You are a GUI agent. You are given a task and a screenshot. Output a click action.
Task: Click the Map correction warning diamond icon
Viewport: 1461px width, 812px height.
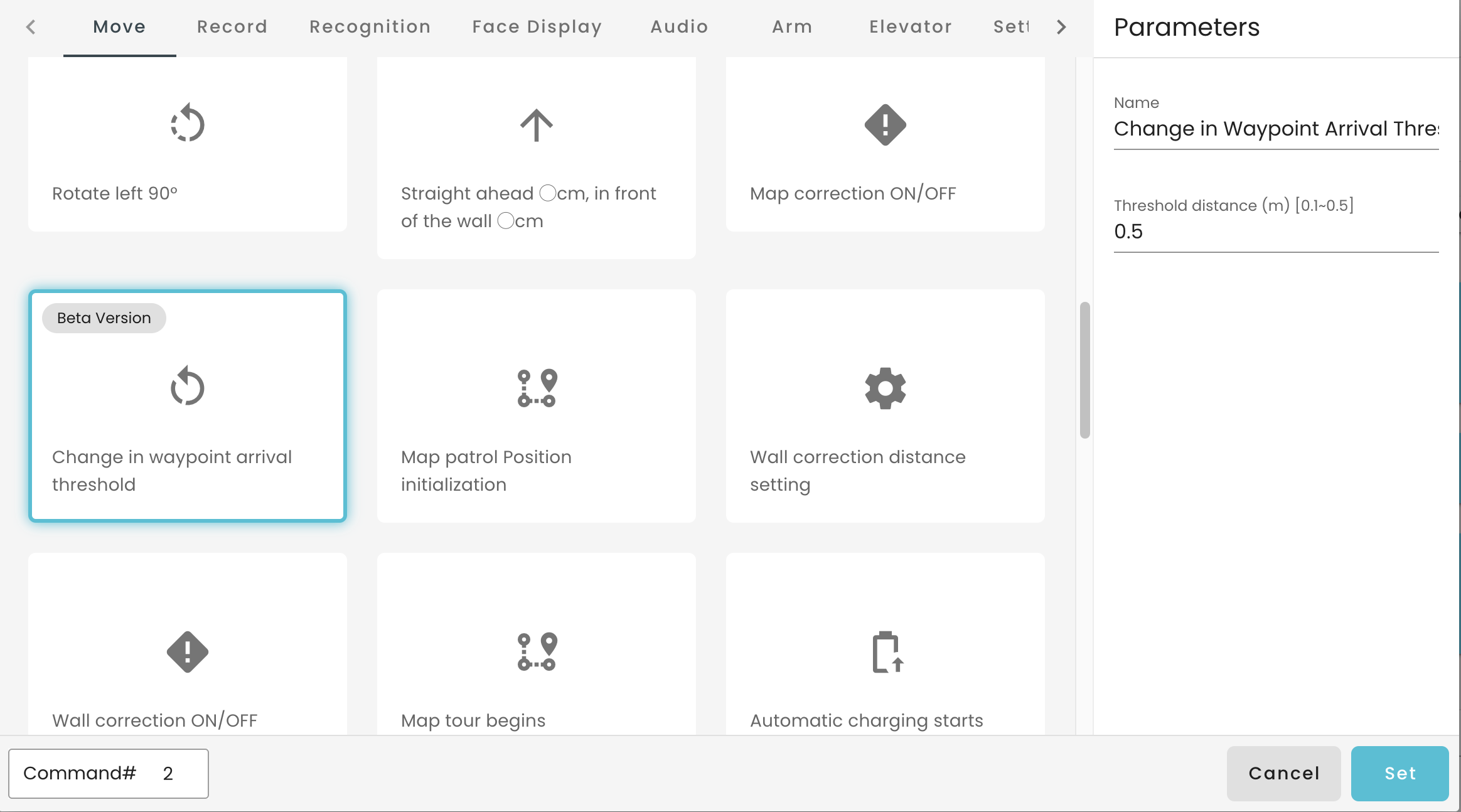(x=885, y=125)
